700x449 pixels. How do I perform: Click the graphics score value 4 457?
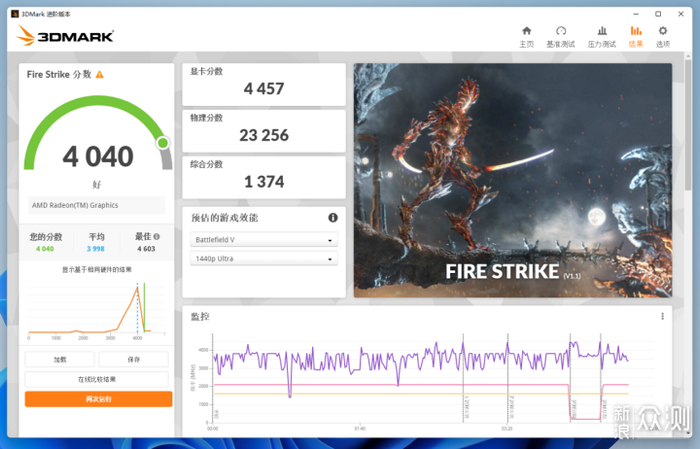point(264,88)
